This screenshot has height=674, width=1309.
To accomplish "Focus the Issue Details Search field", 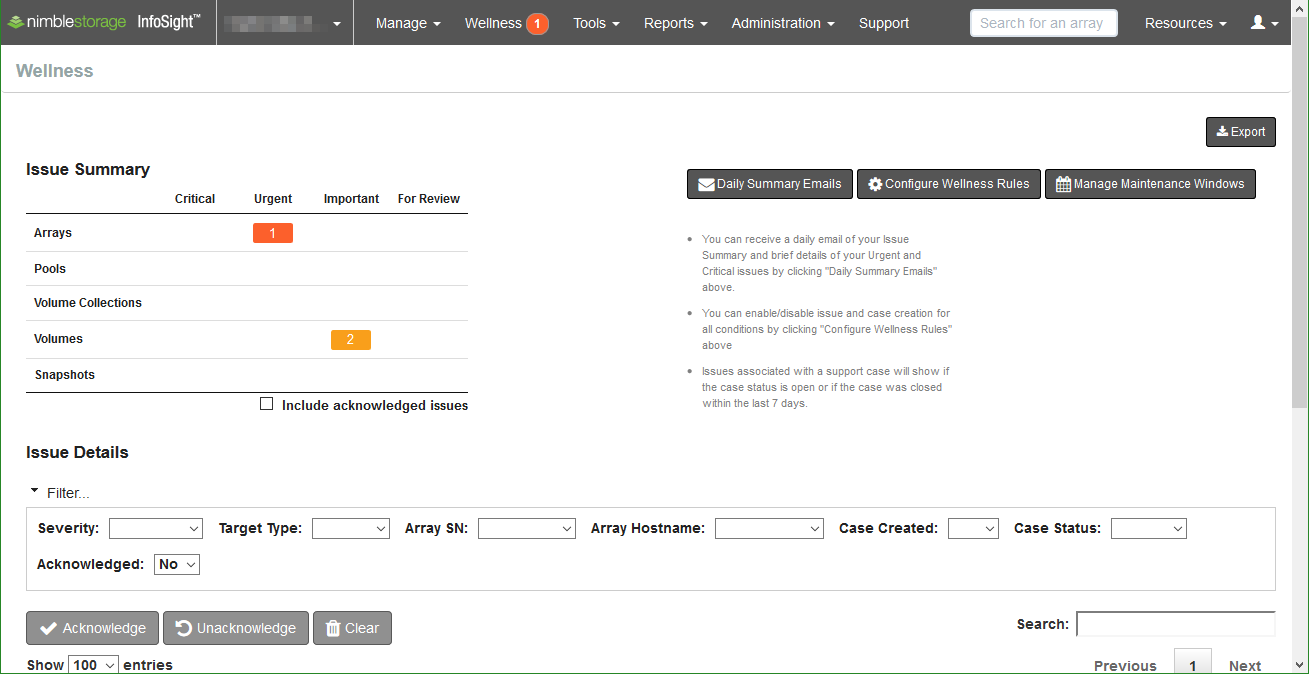I will [1176, 624].
